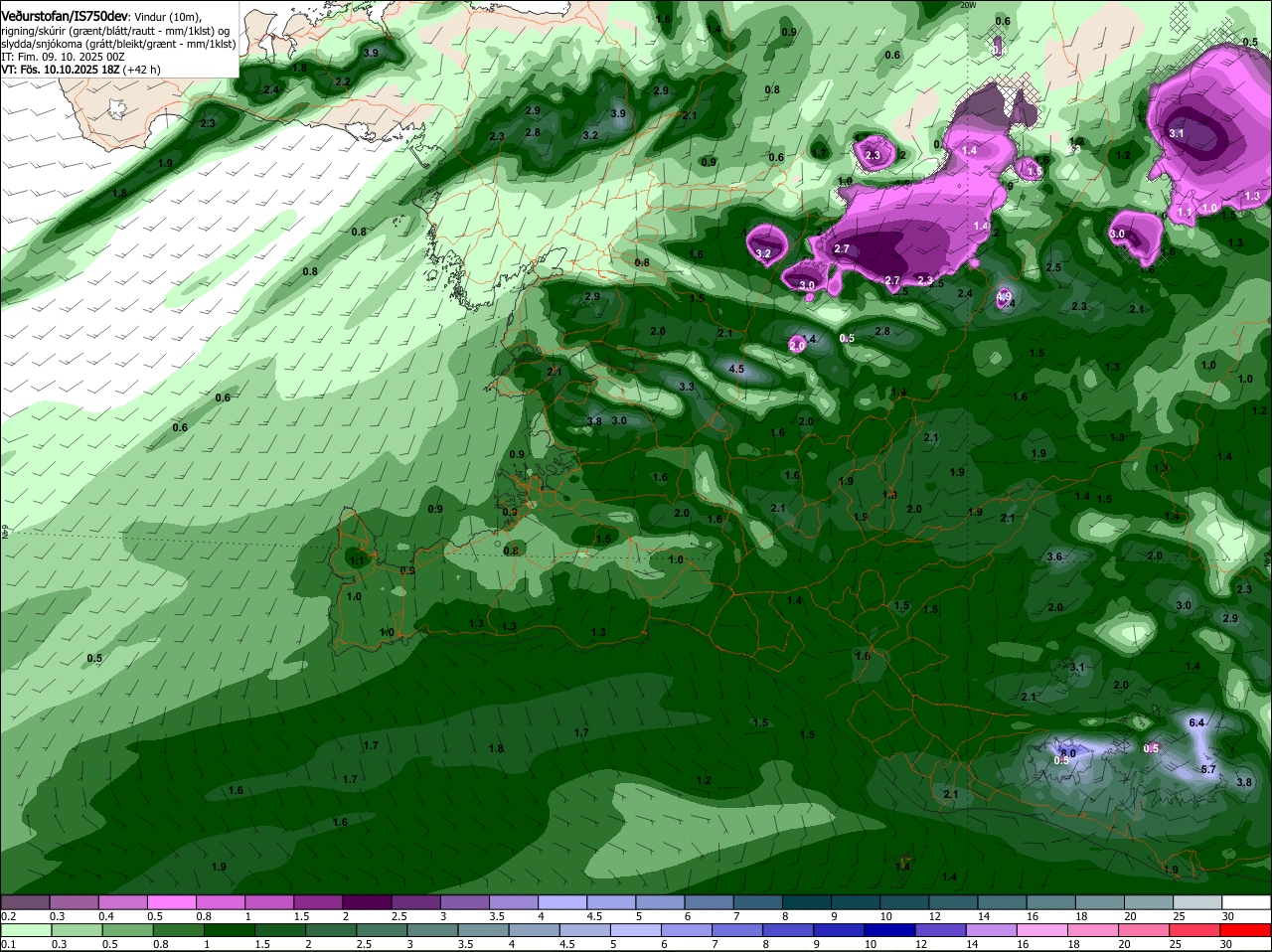Click the "0.1" label in lower legend row
The width and height of the screenshot is (1272, 952).
8,944
